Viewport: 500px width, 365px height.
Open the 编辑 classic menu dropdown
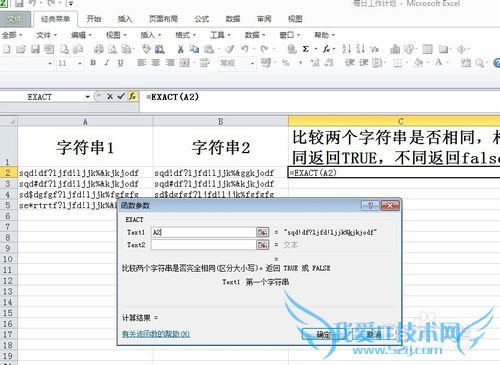81,35
